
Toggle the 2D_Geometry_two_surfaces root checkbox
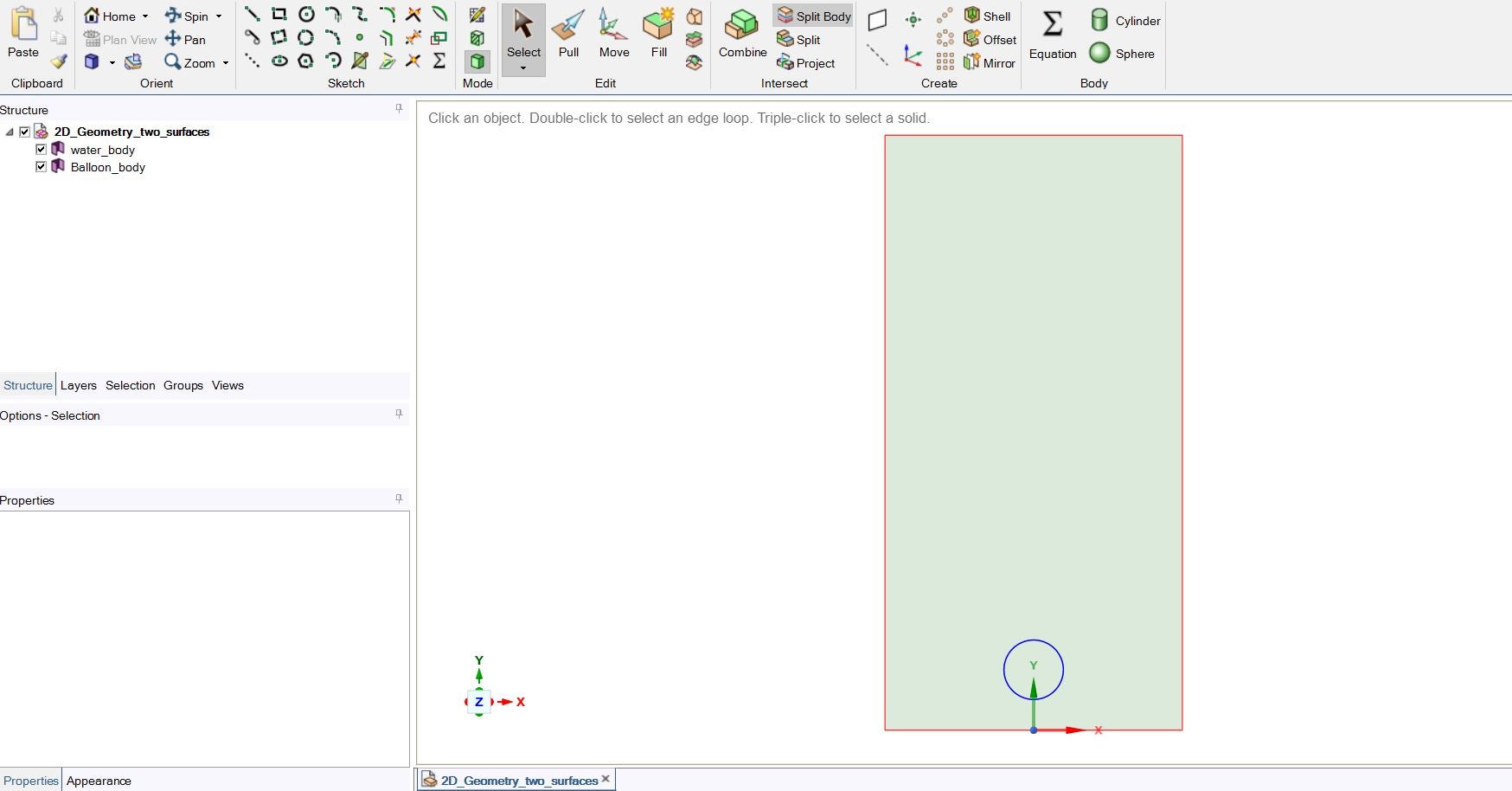tap(25, 132)
